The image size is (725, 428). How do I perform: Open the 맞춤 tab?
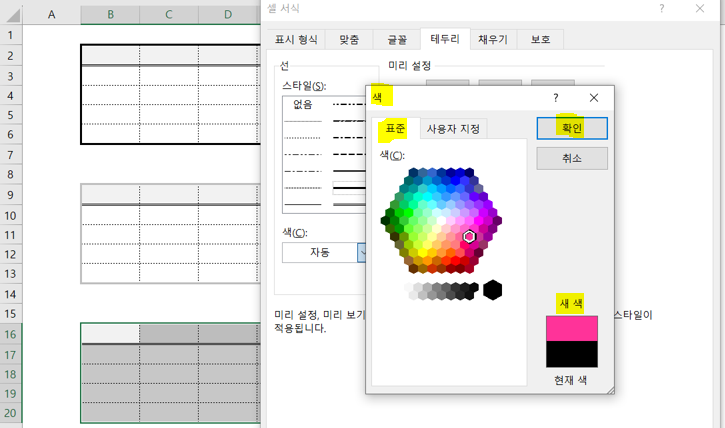(349, 40)
